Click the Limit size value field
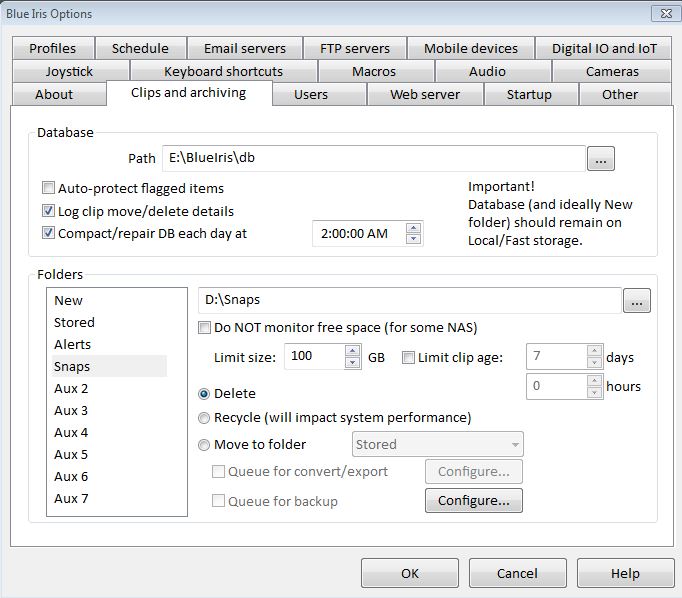Image resolution: width=682 pixels, height=598 pixels. pyautogui.click(x=315, y=356)
